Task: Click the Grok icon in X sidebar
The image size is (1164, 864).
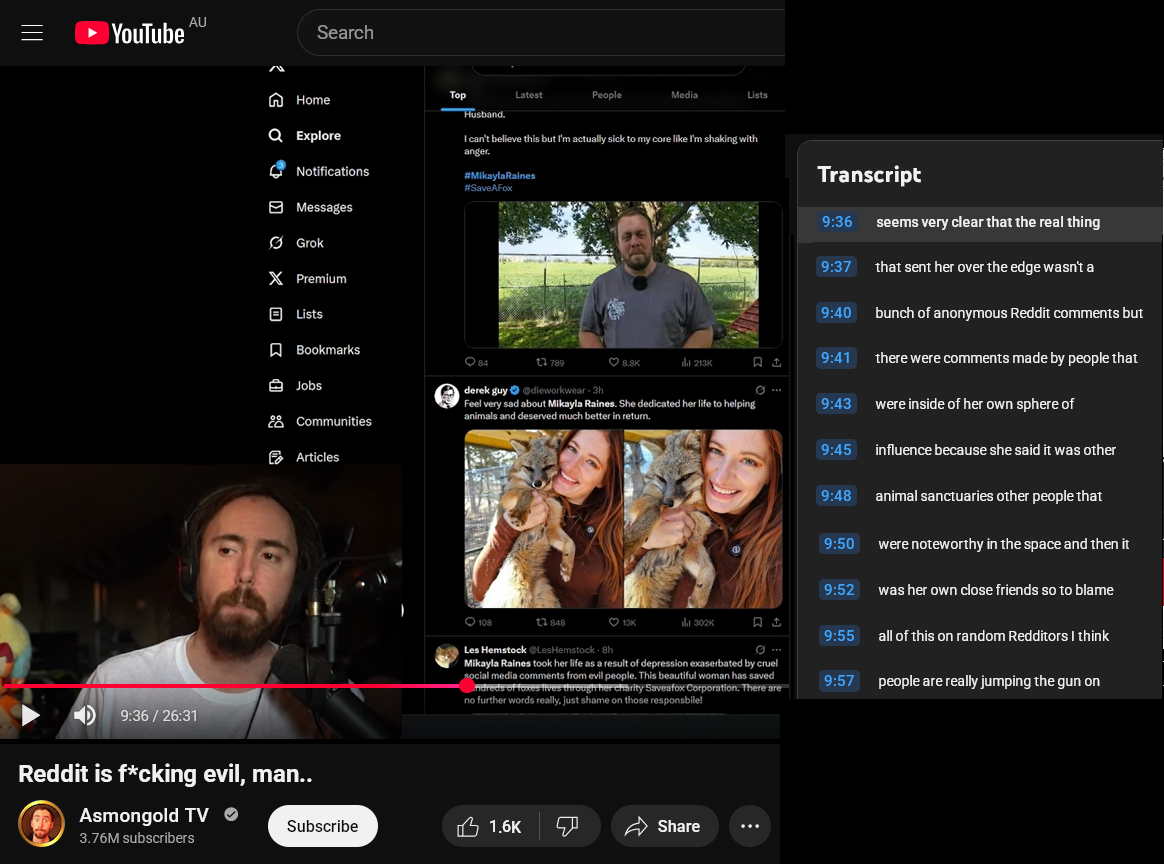Action: click(x=276, y=243)
